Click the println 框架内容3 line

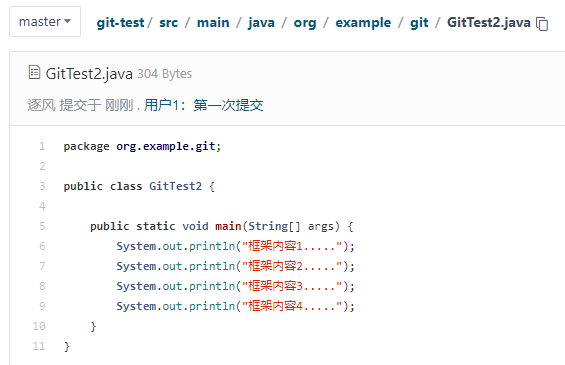click(x=235, y=286)
